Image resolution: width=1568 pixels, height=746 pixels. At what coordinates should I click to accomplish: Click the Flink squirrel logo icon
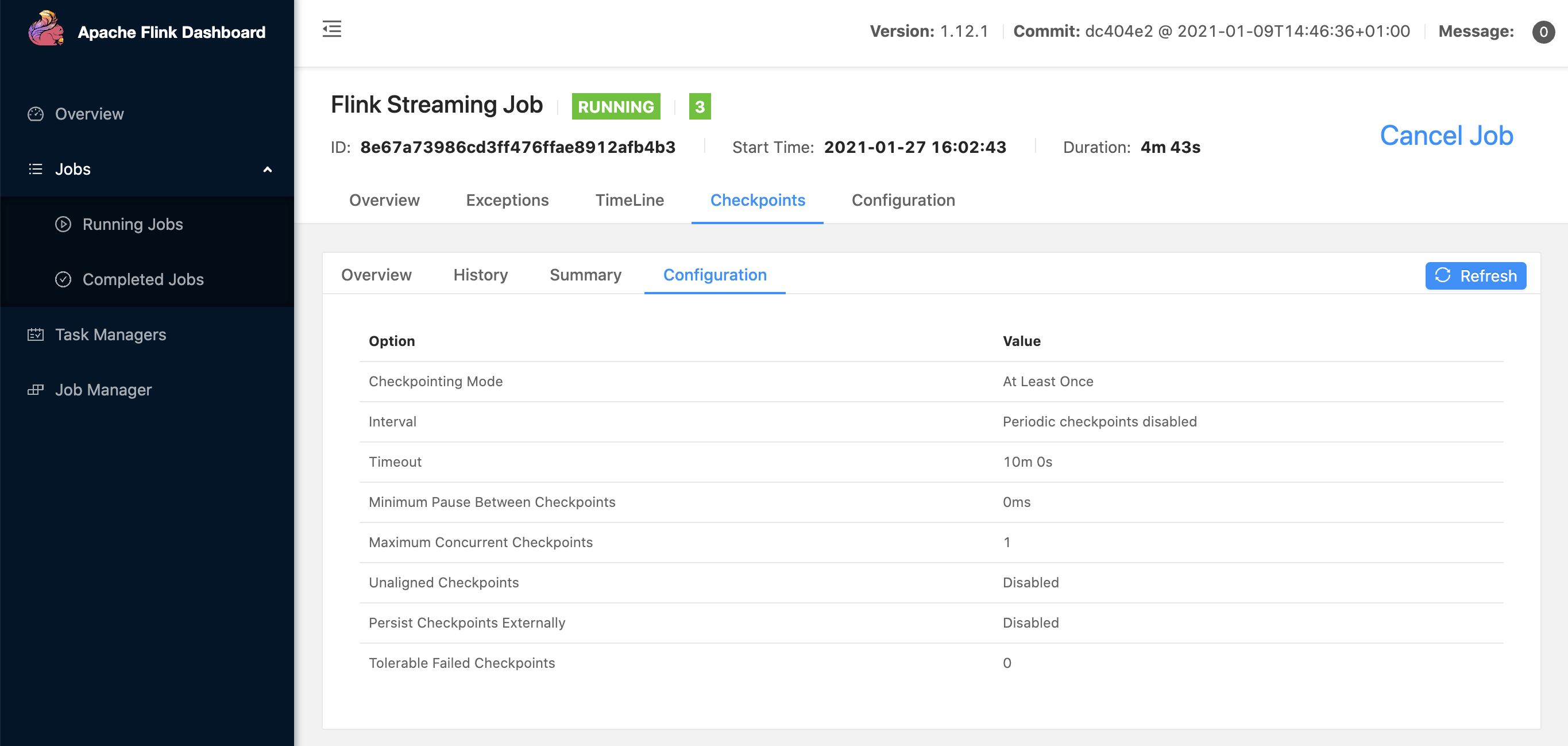pos(45,29)
